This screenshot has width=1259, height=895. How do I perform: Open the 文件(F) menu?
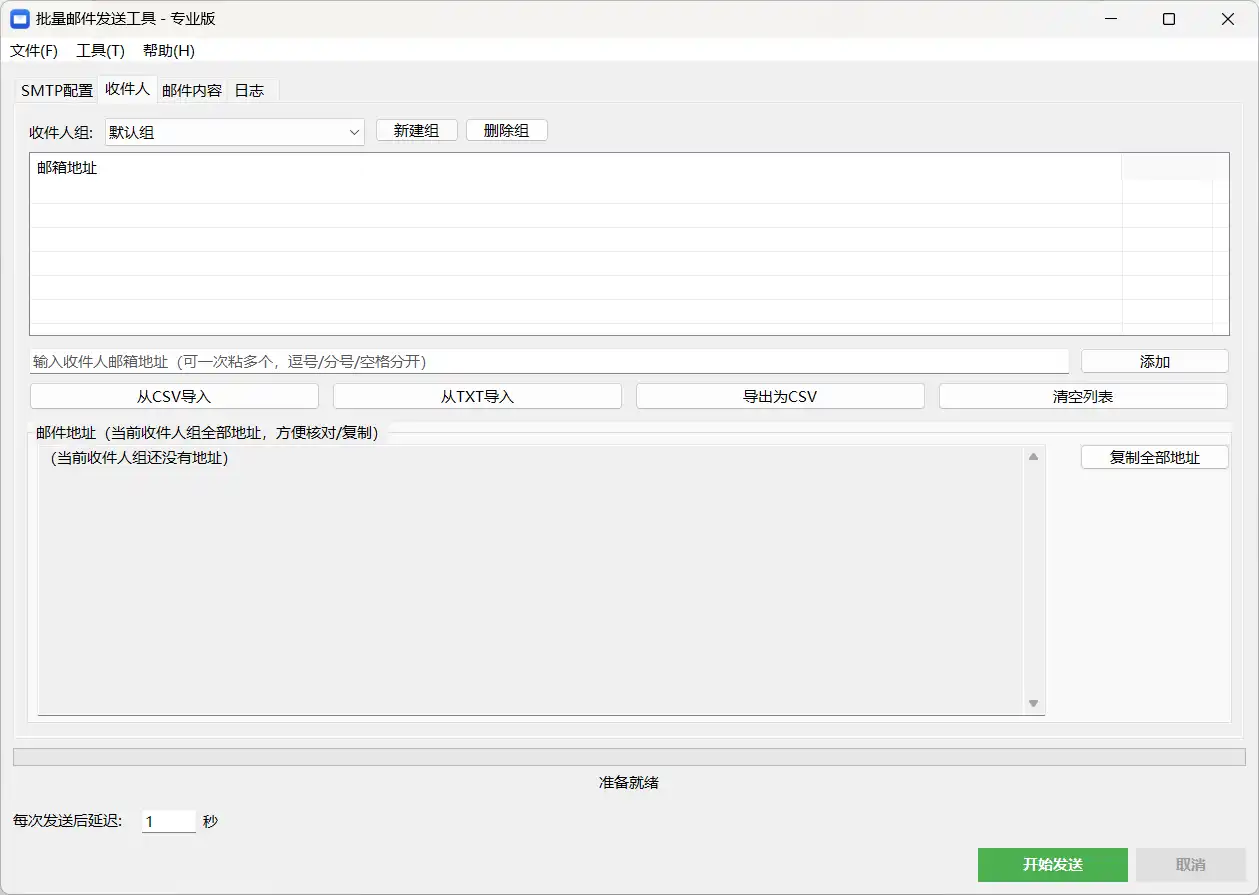pos(34,51)
